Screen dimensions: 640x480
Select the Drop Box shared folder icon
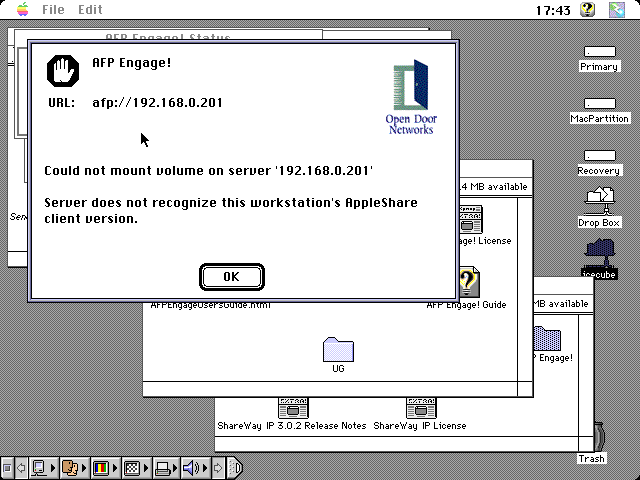point(599,201)
